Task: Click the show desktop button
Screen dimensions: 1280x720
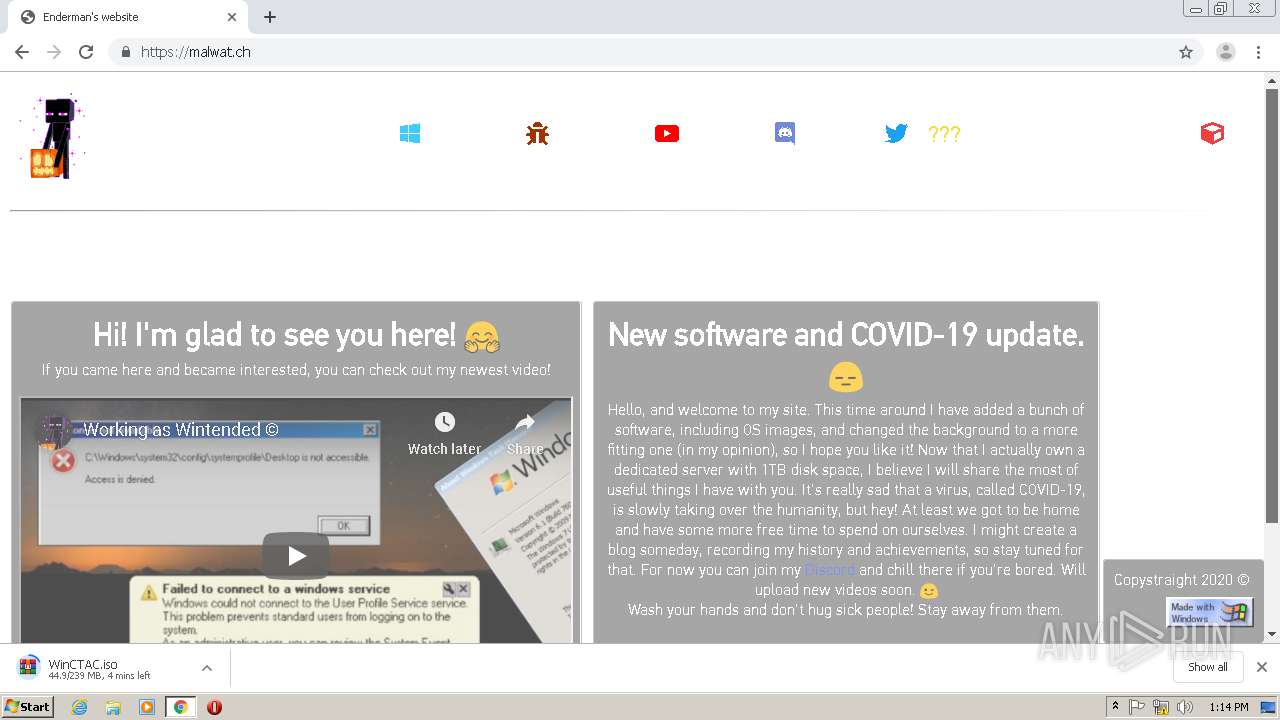Action: coord(1268,707)
